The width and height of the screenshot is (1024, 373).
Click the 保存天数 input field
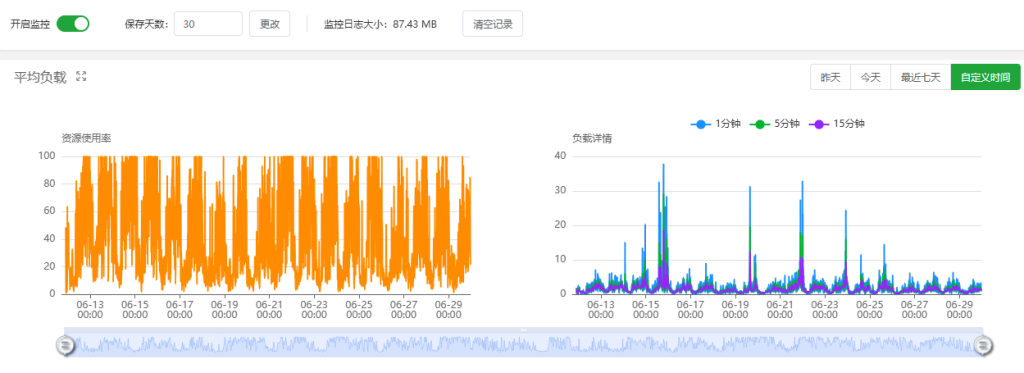coord(208,24)
